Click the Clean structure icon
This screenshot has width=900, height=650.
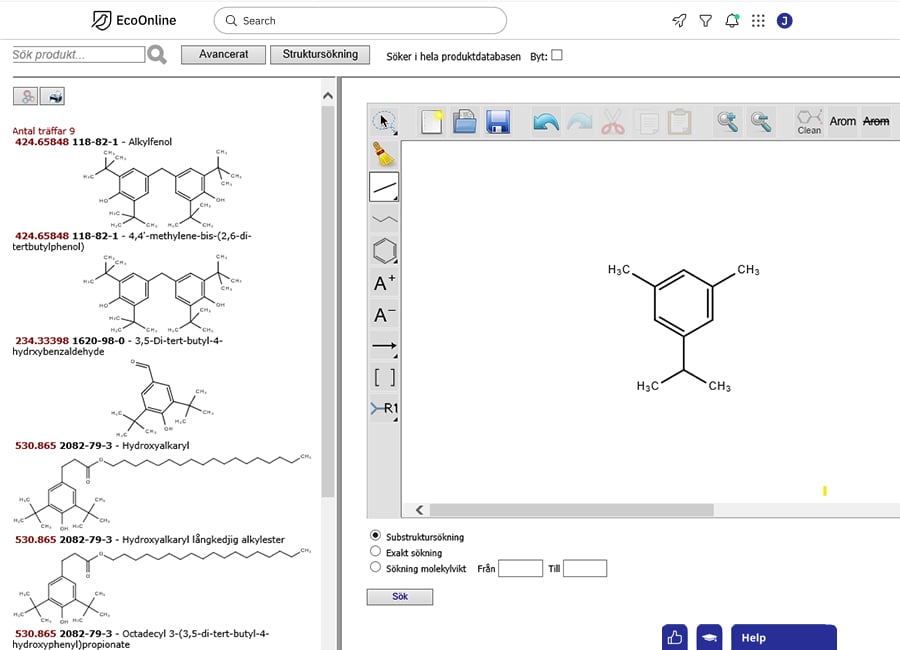click(809, 122)
